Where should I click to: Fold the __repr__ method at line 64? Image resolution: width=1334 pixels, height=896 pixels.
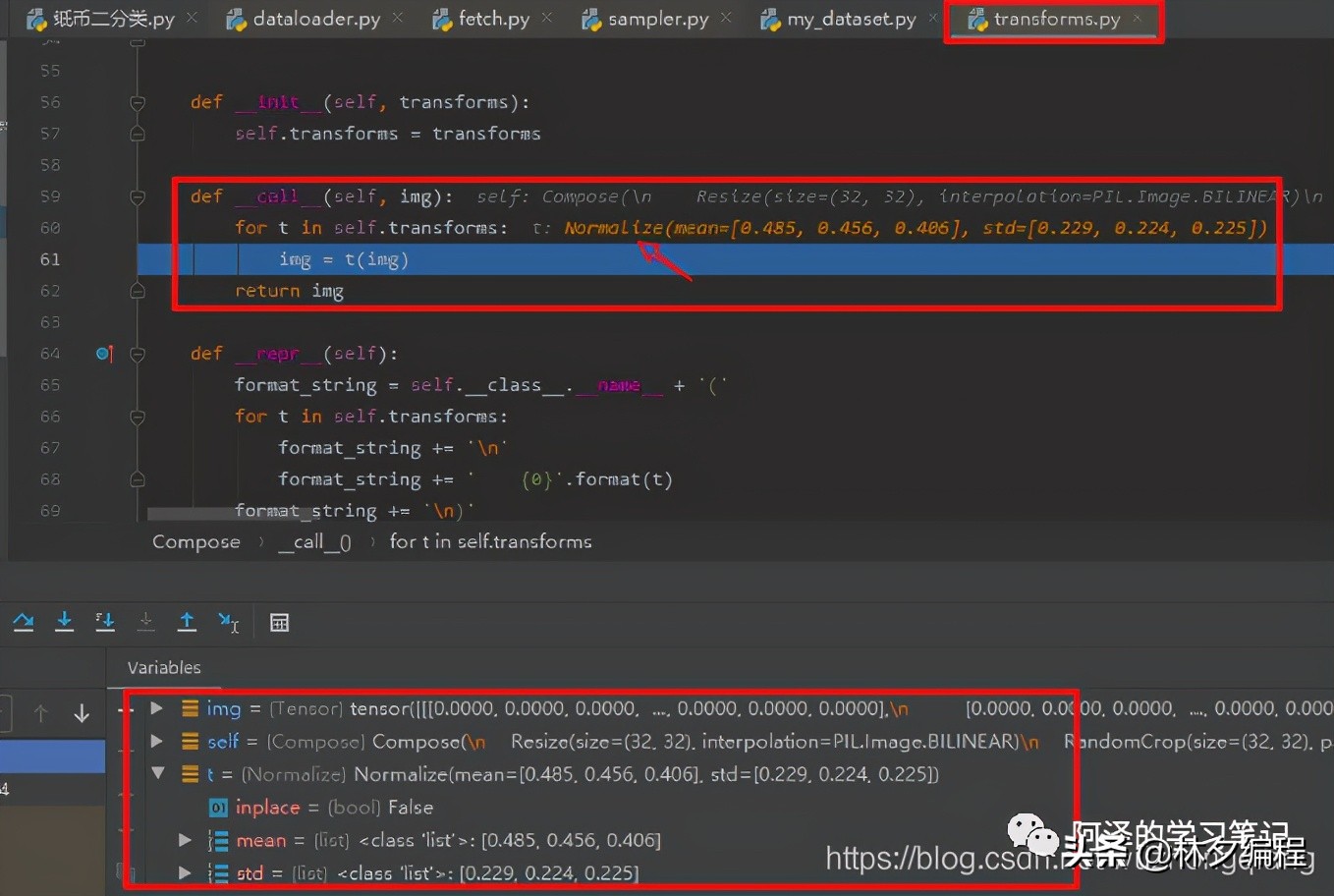click(138, 354)
